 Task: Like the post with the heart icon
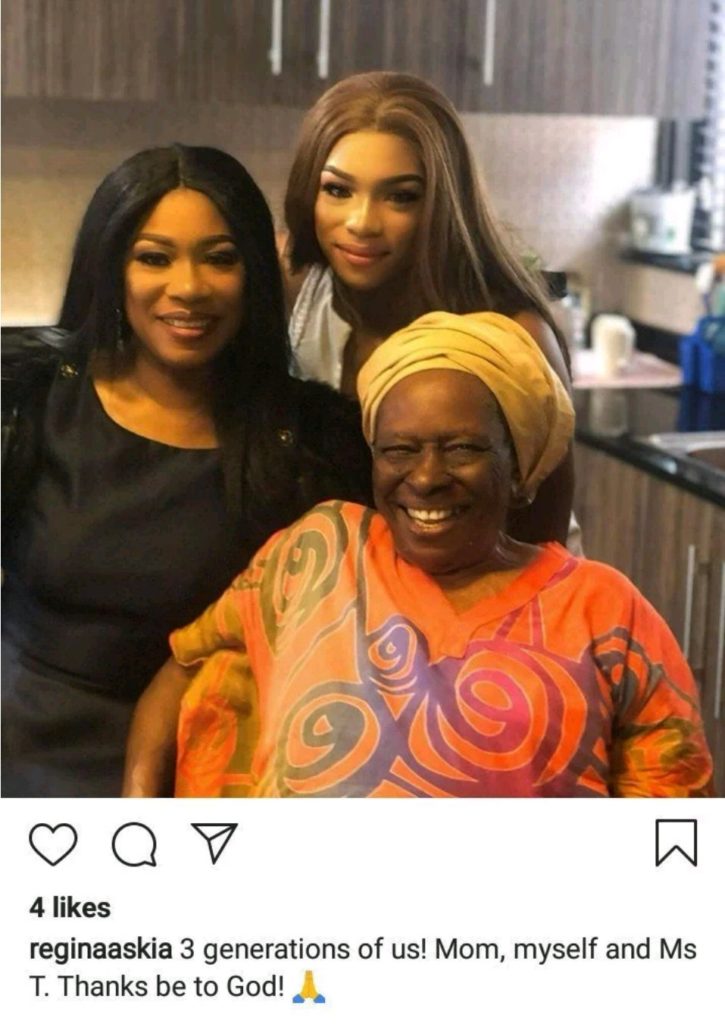point(54,844)
